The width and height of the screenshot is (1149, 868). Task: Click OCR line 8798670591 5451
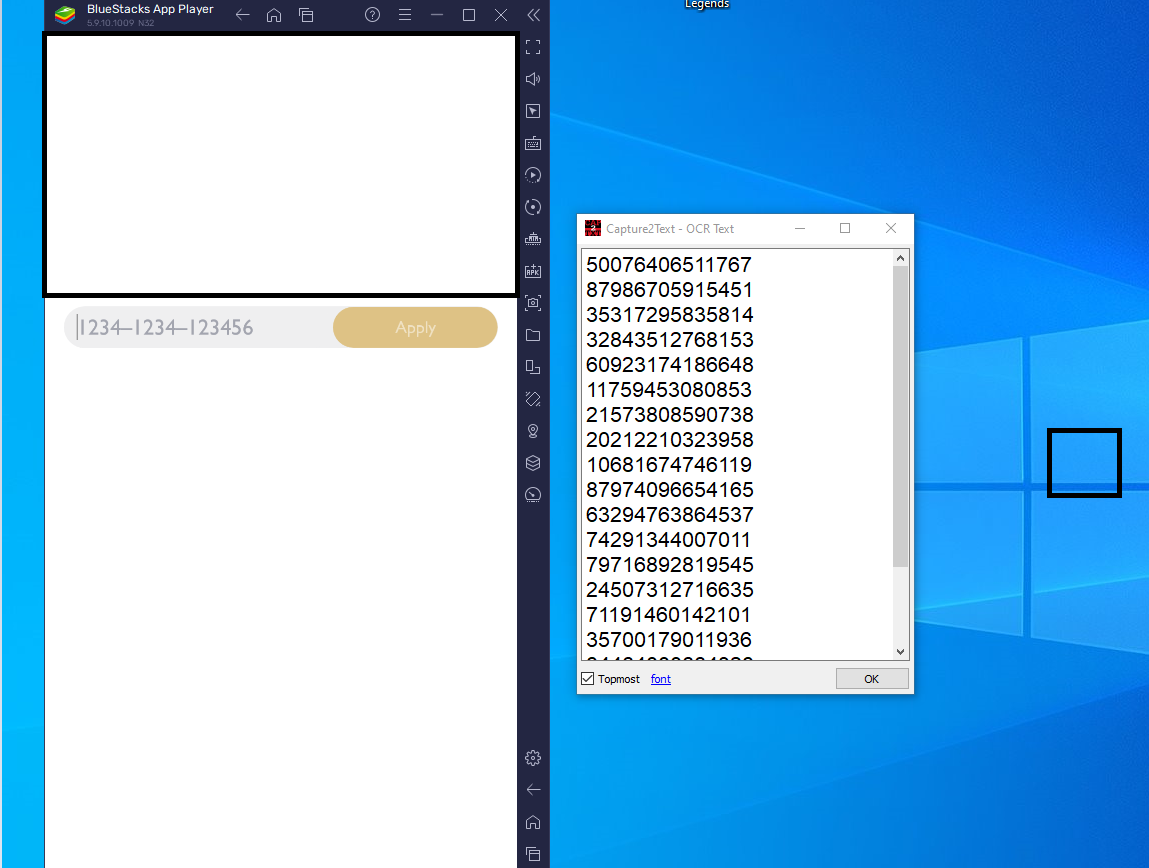[x=669, y=289]
